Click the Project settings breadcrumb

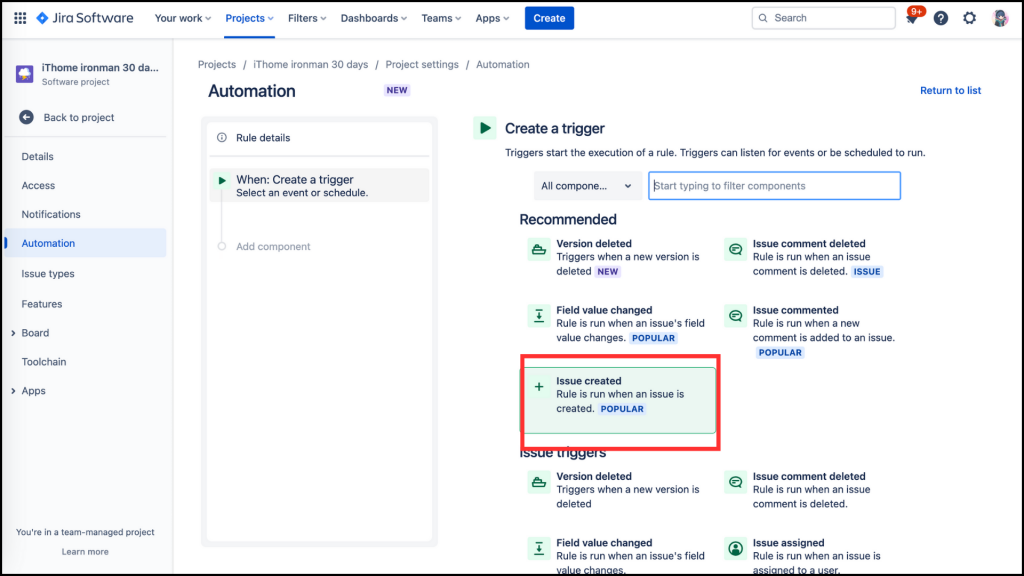coord(422,65)
